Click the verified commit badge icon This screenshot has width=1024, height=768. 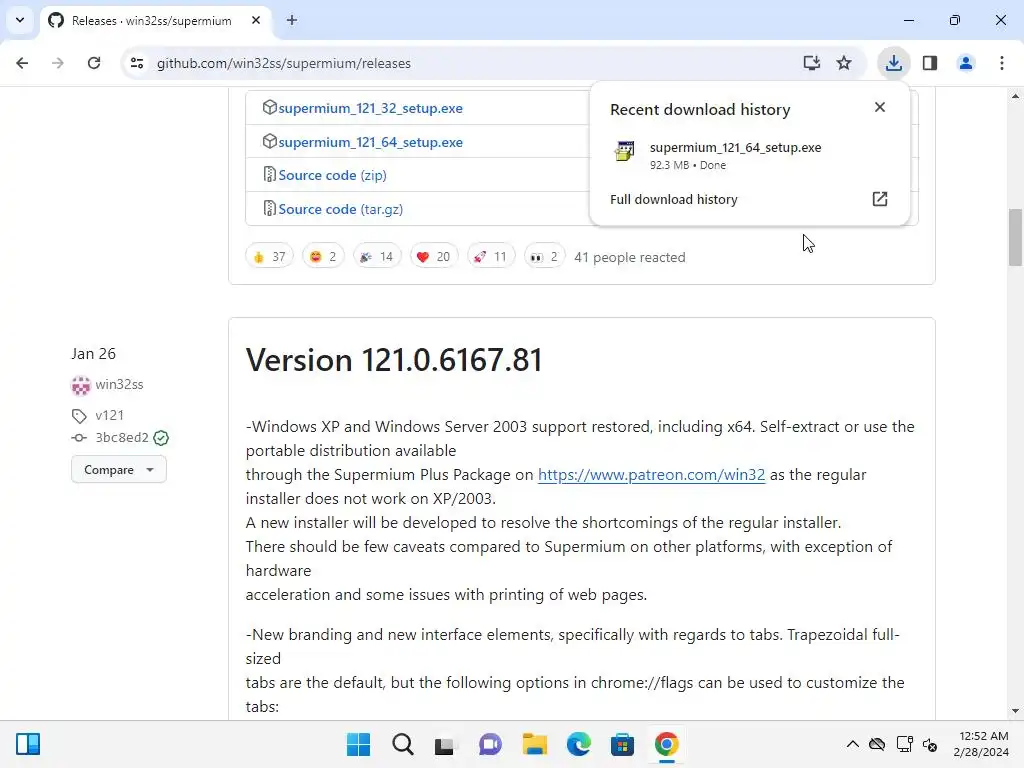tap(161, 438)
